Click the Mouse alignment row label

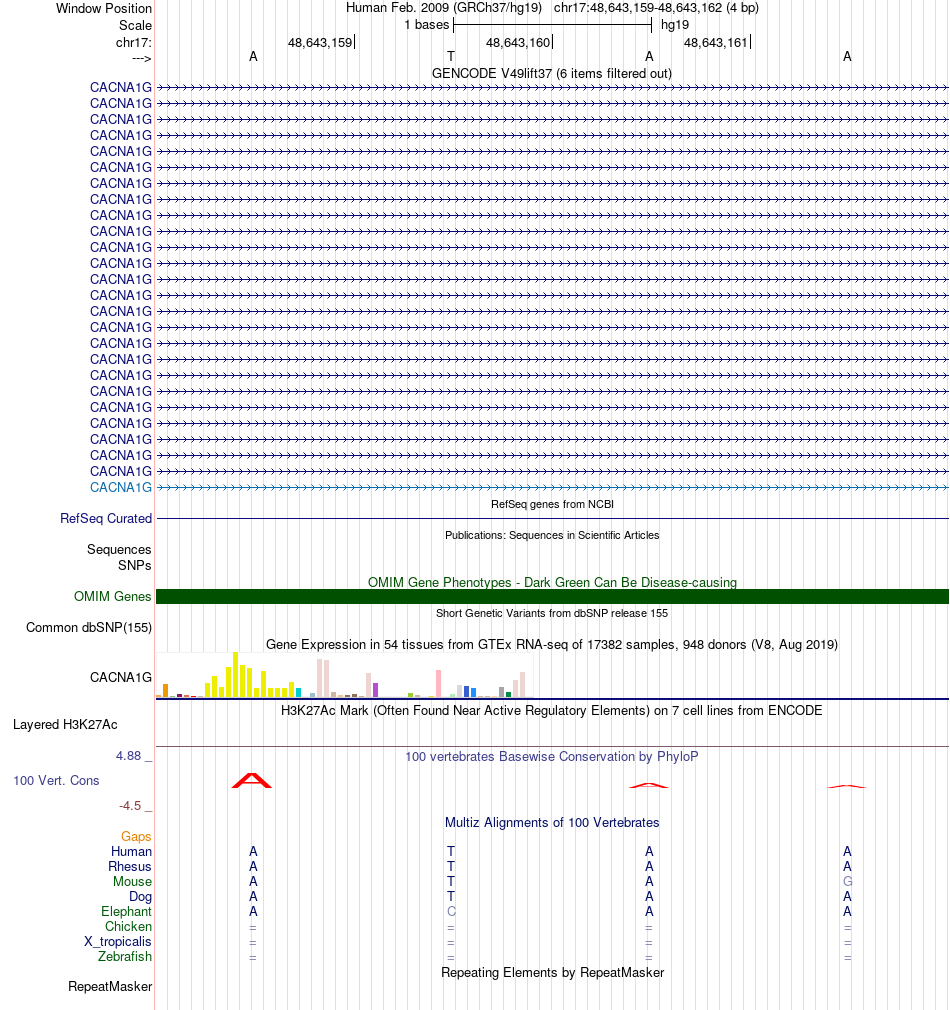coord(133,881)
